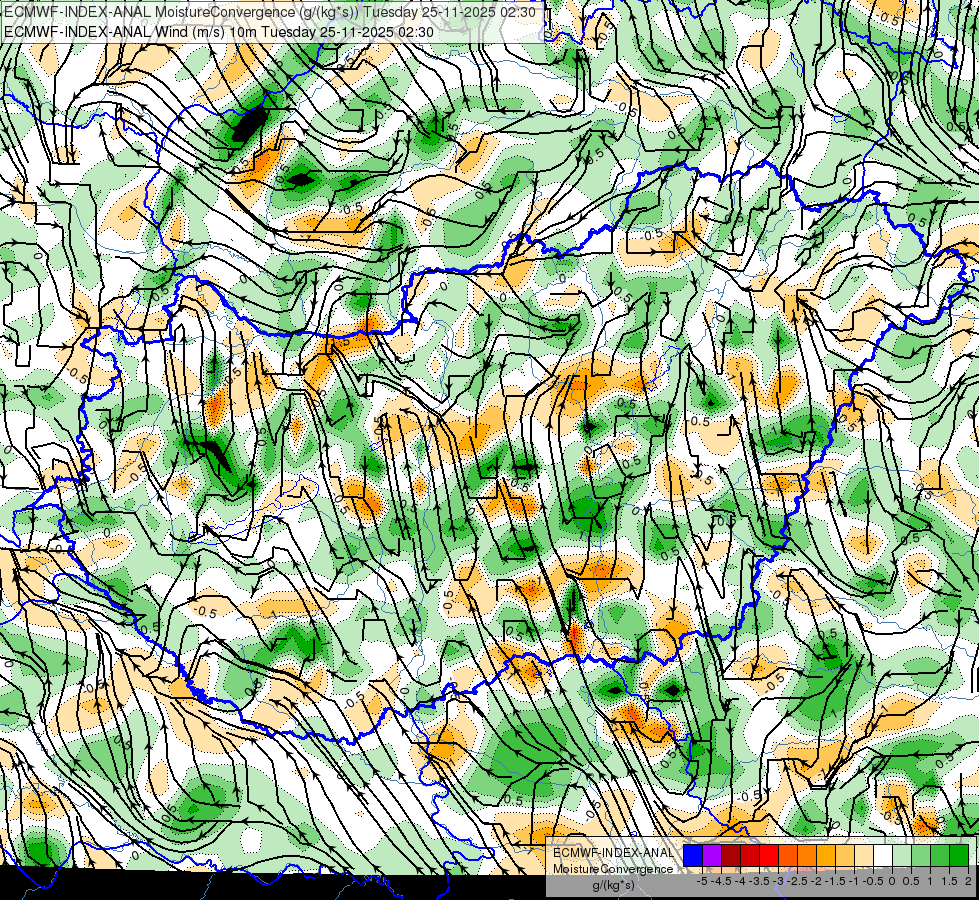Viewport: 979px width, 900px height.
Task: Click the blue swatch in the legend
Action: 693,855
